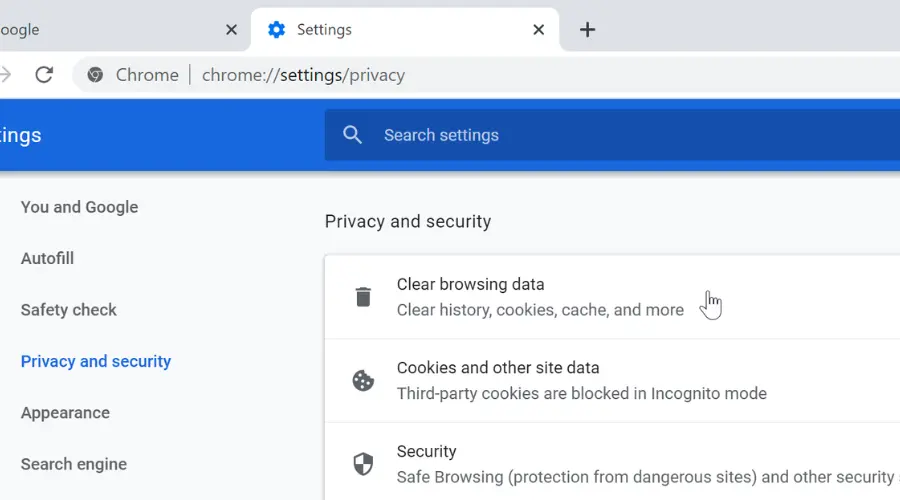Click the reload page icon
Image resolution: width=900 pixels, height=500 pixels.
coord(44,75)
